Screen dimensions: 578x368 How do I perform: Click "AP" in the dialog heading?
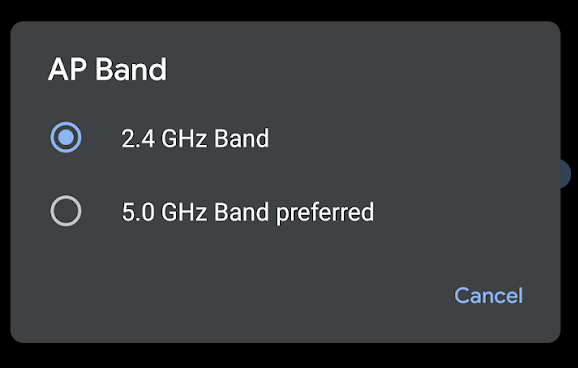point(67,69)
